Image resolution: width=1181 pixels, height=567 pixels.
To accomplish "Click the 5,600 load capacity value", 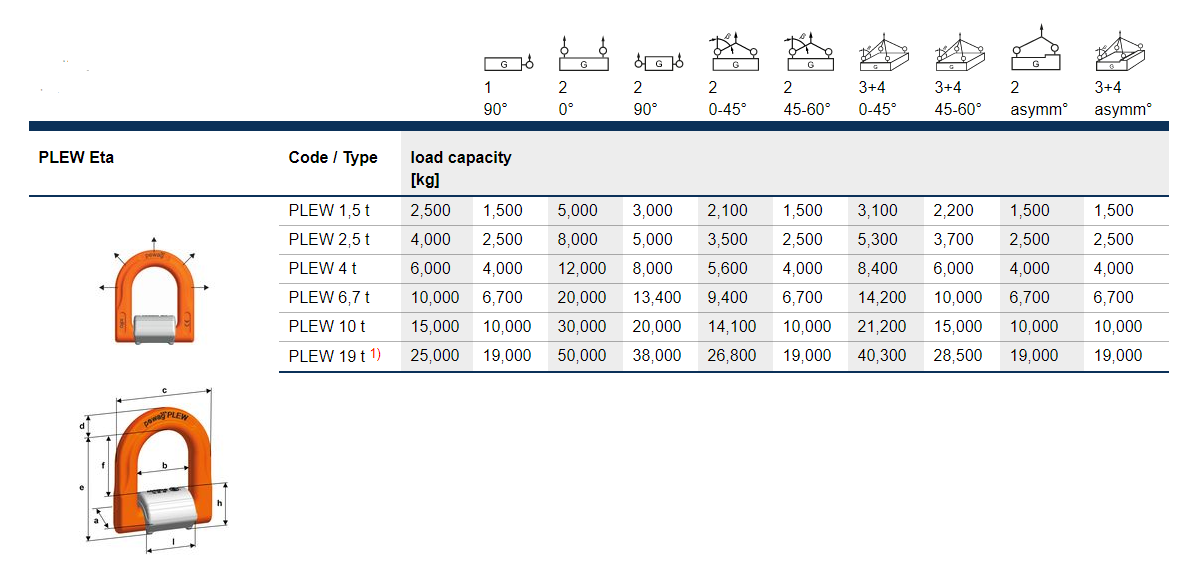I will [x=728, y=269].
